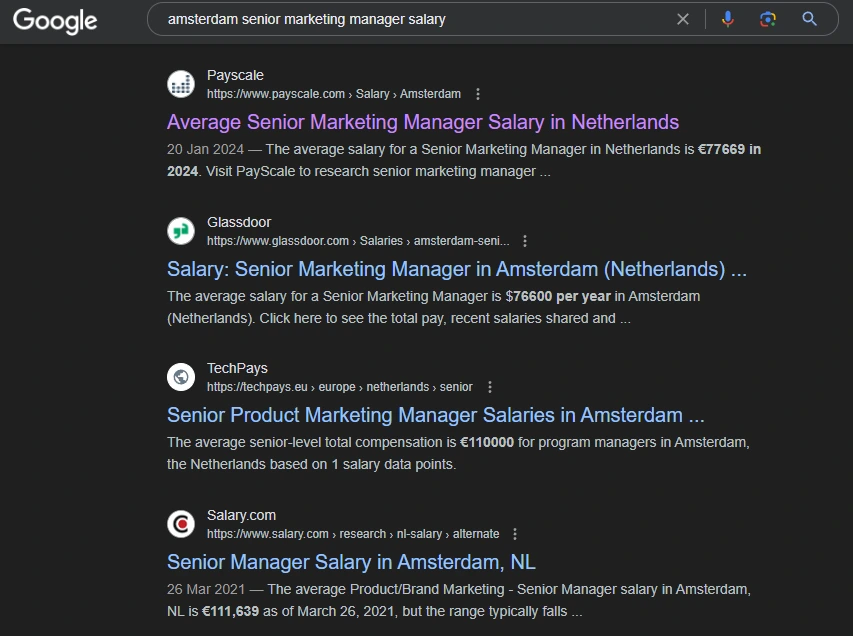Click the TechPays globe favicon
Image resolution: width=853 pixels, height=636 pixels.
click(x=181, y=377)
